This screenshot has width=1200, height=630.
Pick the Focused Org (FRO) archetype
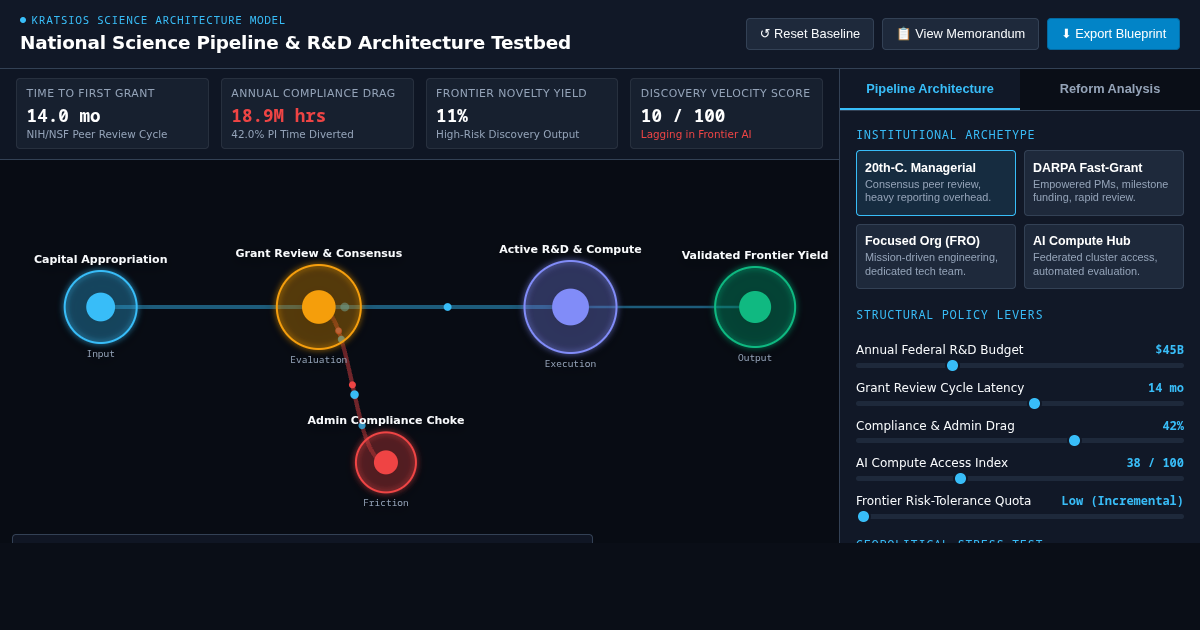click(936, 256)
